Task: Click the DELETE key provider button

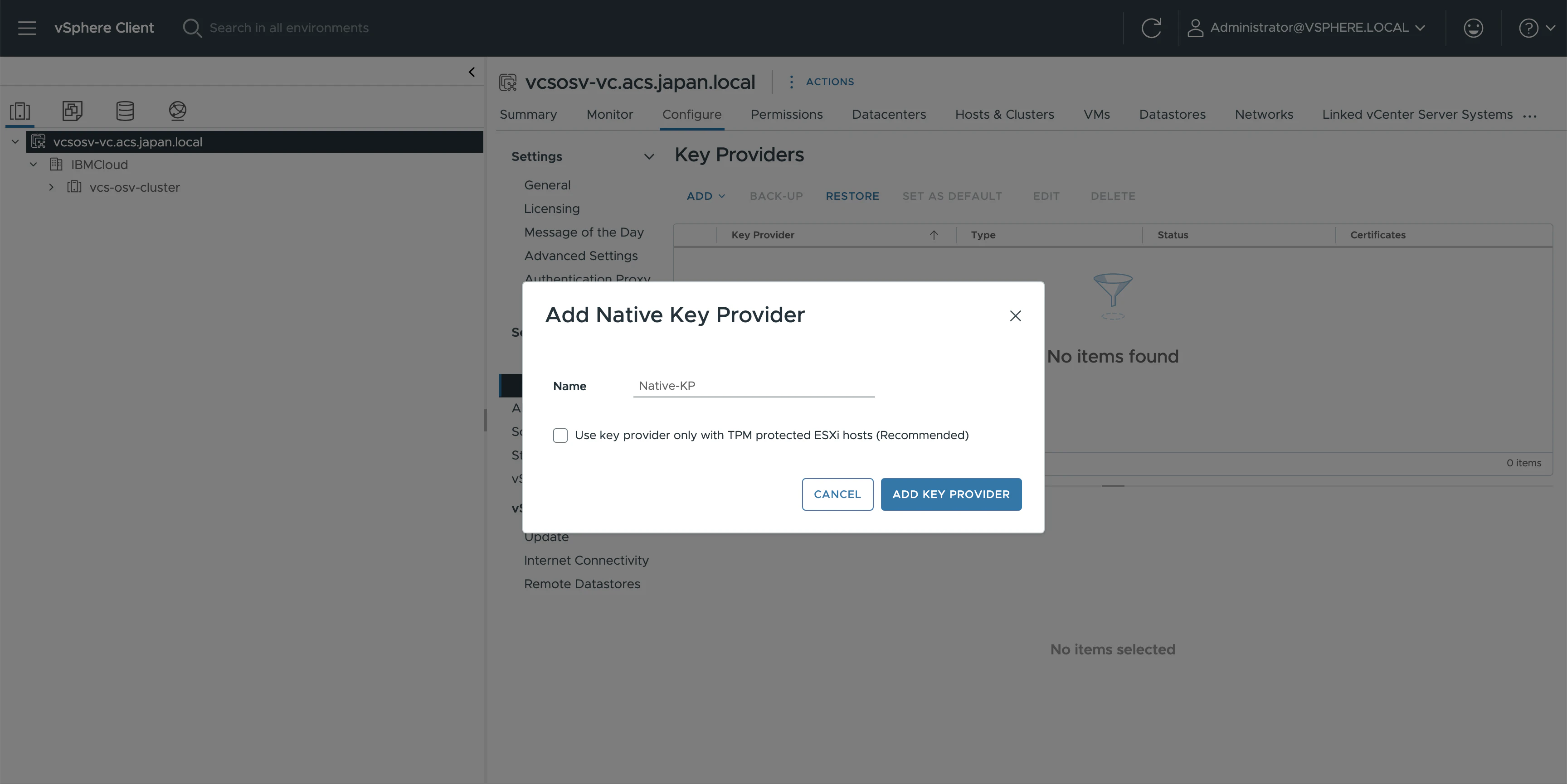Action: point(1113,196)
